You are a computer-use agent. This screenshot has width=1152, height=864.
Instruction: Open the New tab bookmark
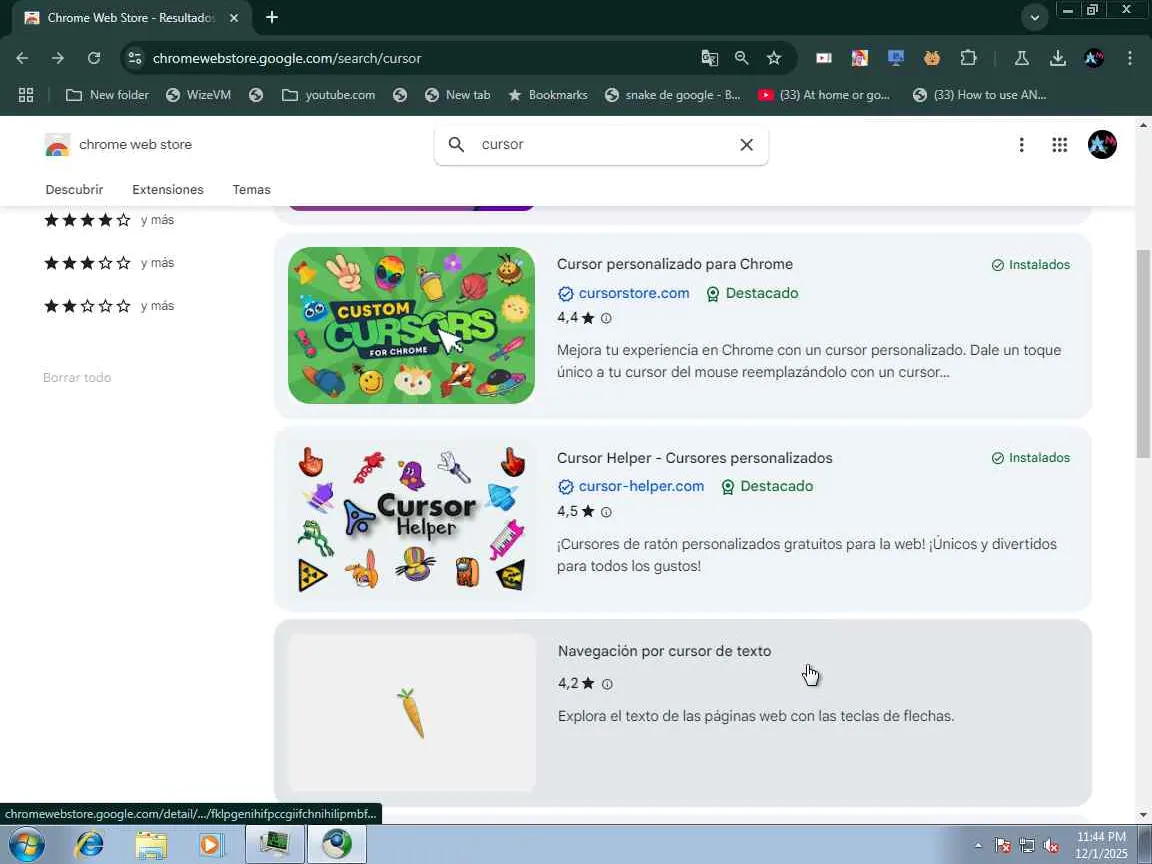(457, 95)
